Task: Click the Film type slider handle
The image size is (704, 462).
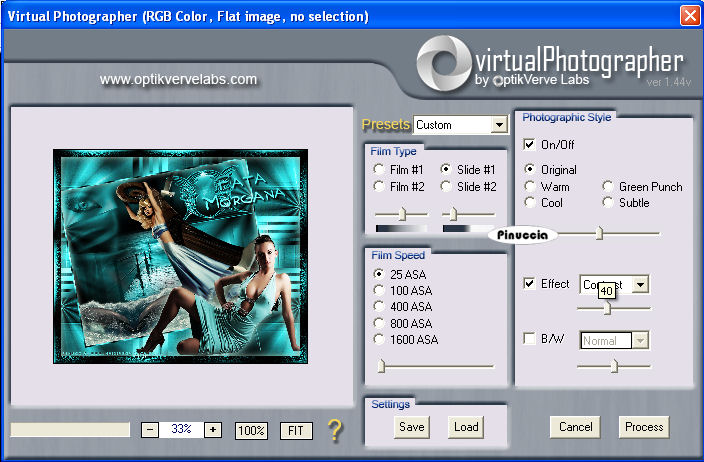Action: tap(403, 214)
